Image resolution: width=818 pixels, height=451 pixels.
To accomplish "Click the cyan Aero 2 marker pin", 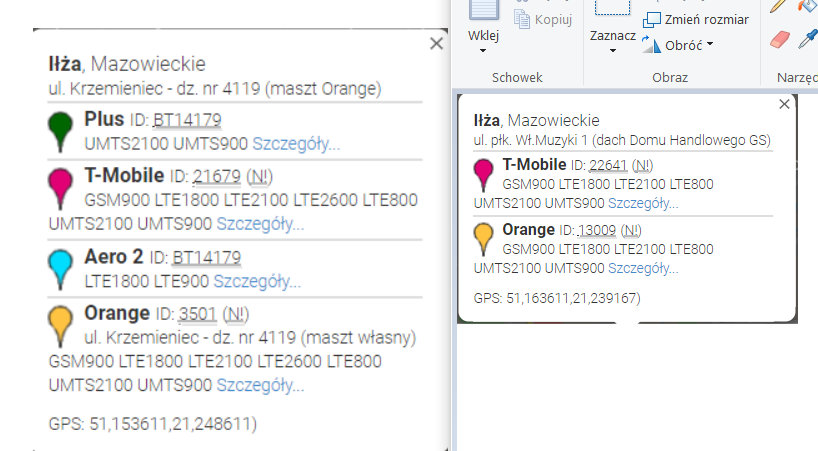I will [x=62, y=268].
